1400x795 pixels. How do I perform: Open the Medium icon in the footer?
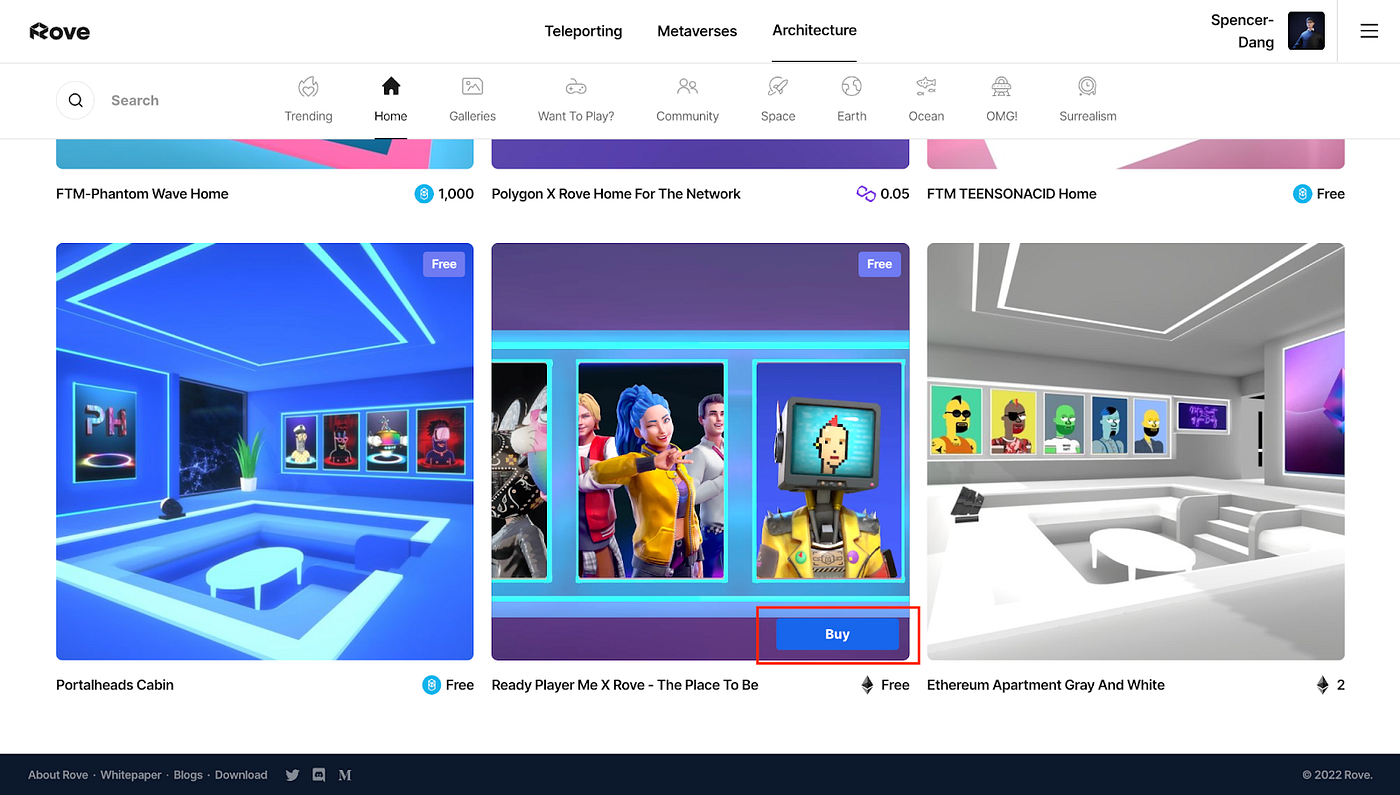[x=345, y=775]
